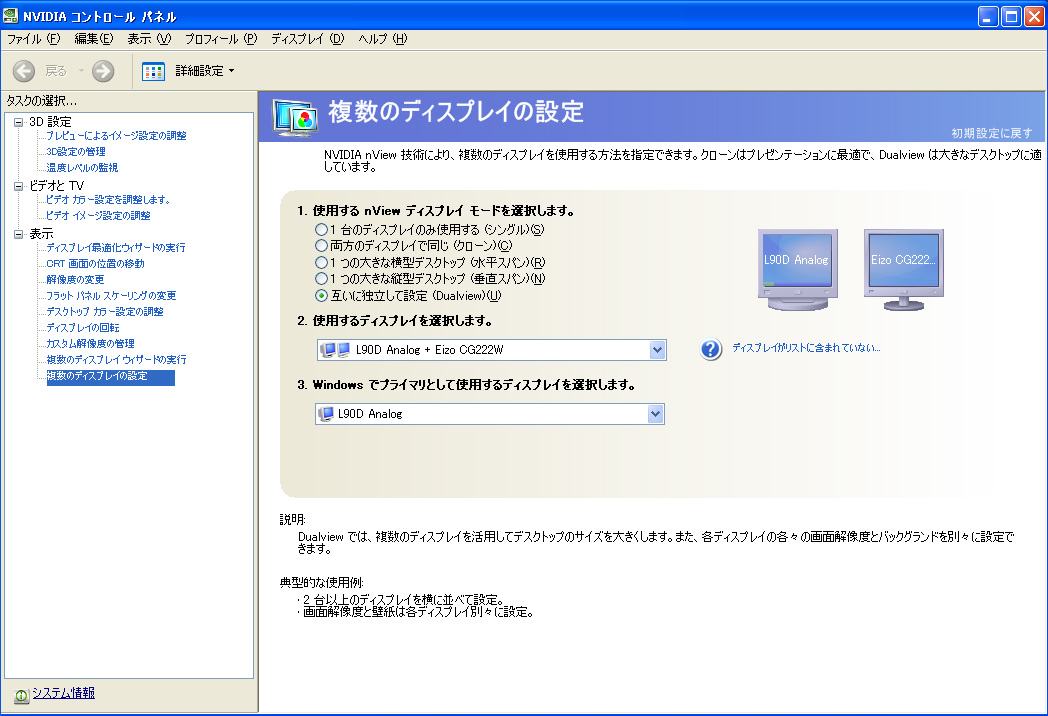Open フラット パネル スケーリングの変更 task

(112, 296)
